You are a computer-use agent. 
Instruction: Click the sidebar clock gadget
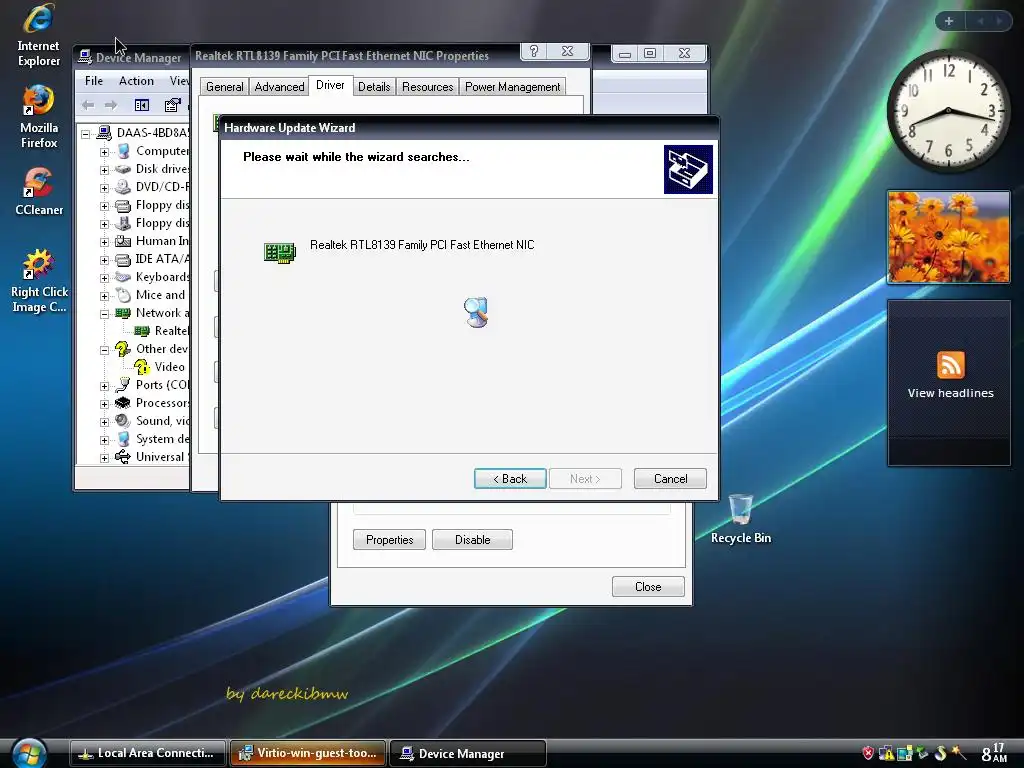(948, 110)
